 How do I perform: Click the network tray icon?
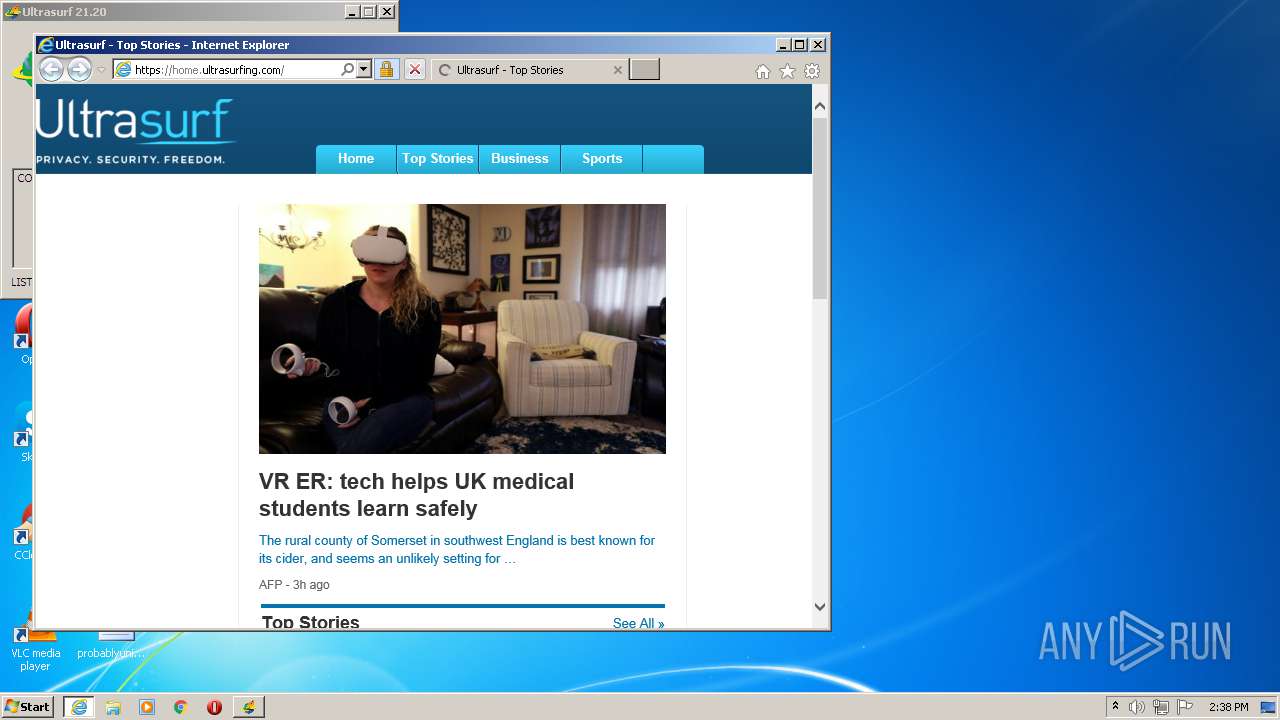(x=1161, y=707)
